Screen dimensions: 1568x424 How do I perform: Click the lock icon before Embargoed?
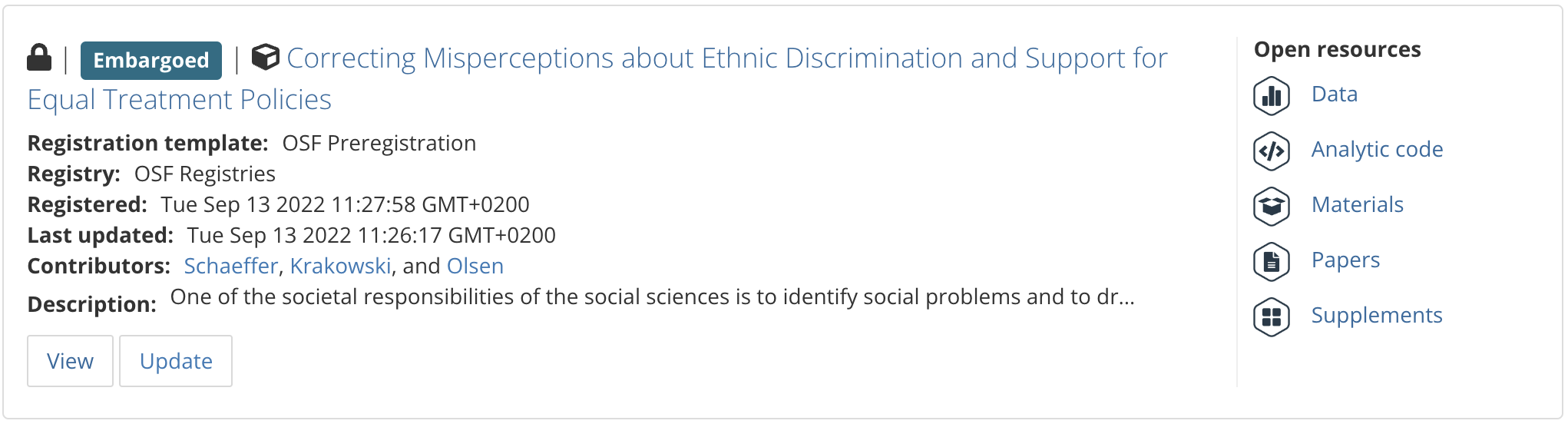(x=39, y=58)
